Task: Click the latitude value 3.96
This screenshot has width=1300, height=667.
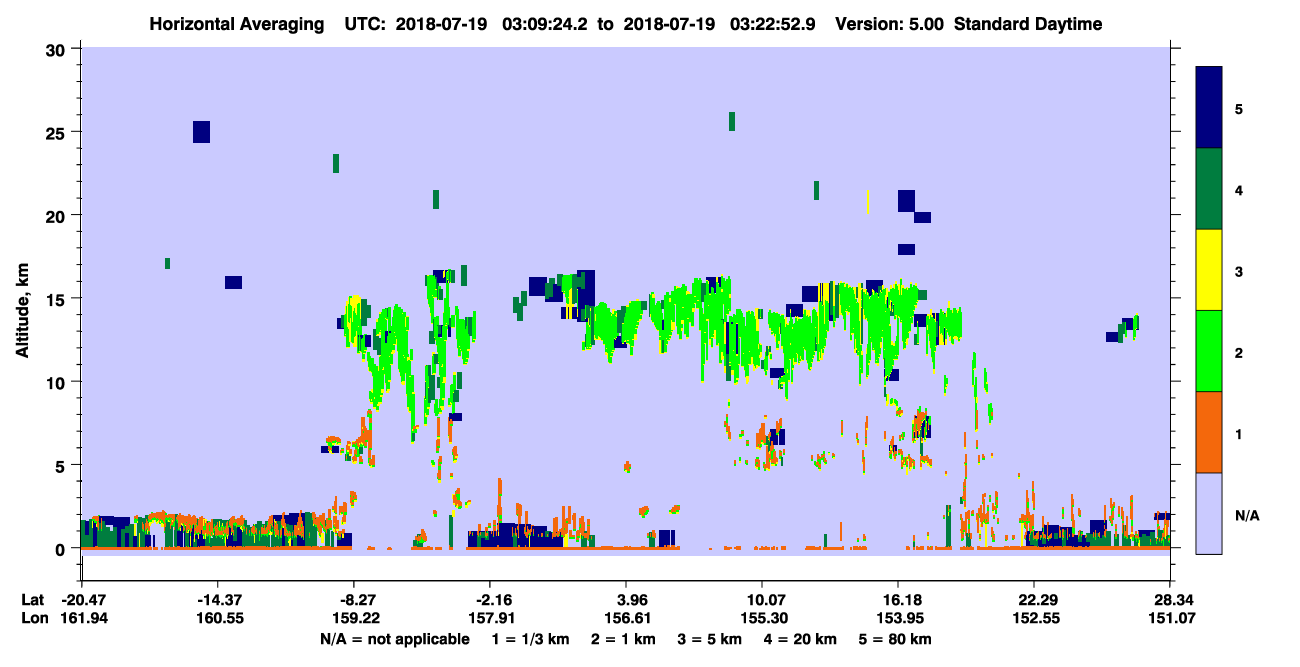Action: 626,600
